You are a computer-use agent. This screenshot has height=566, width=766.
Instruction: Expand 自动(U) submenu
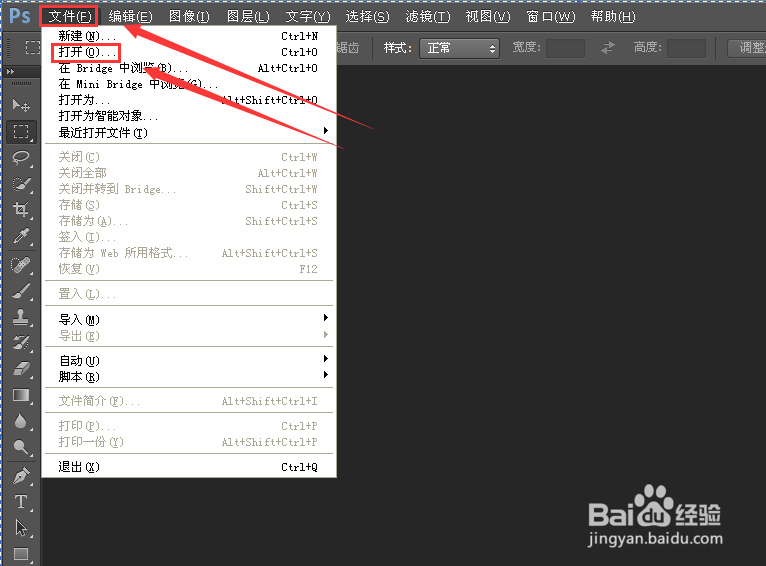coord(189,360)
